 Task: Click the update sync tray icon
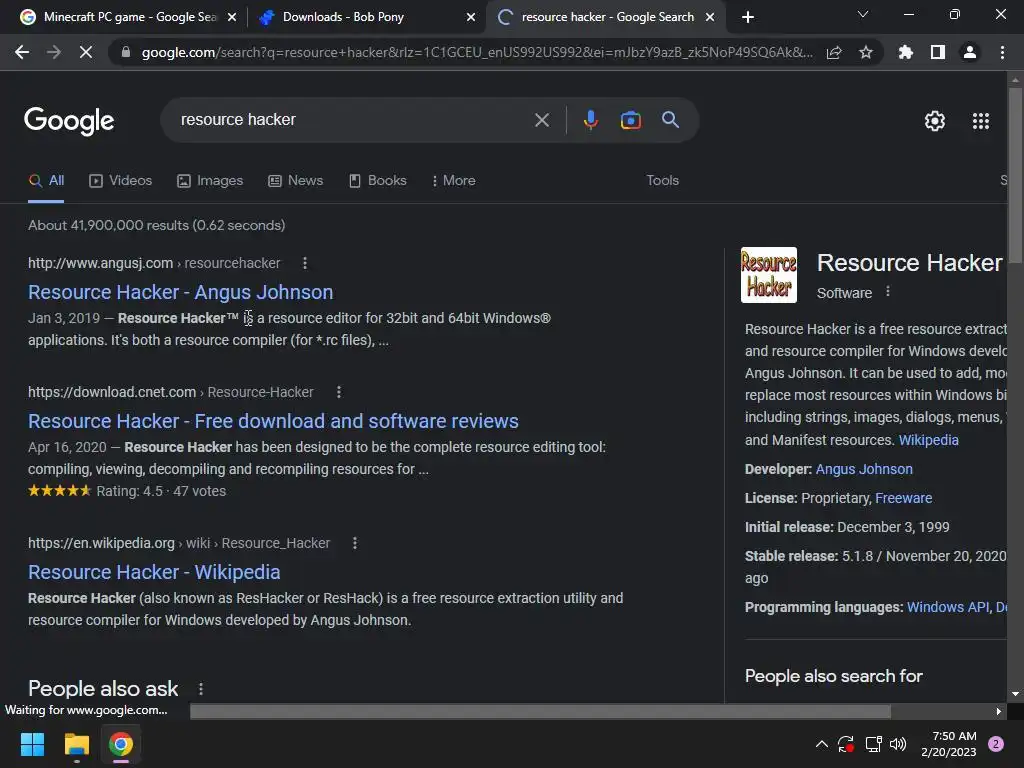point(846,744)
